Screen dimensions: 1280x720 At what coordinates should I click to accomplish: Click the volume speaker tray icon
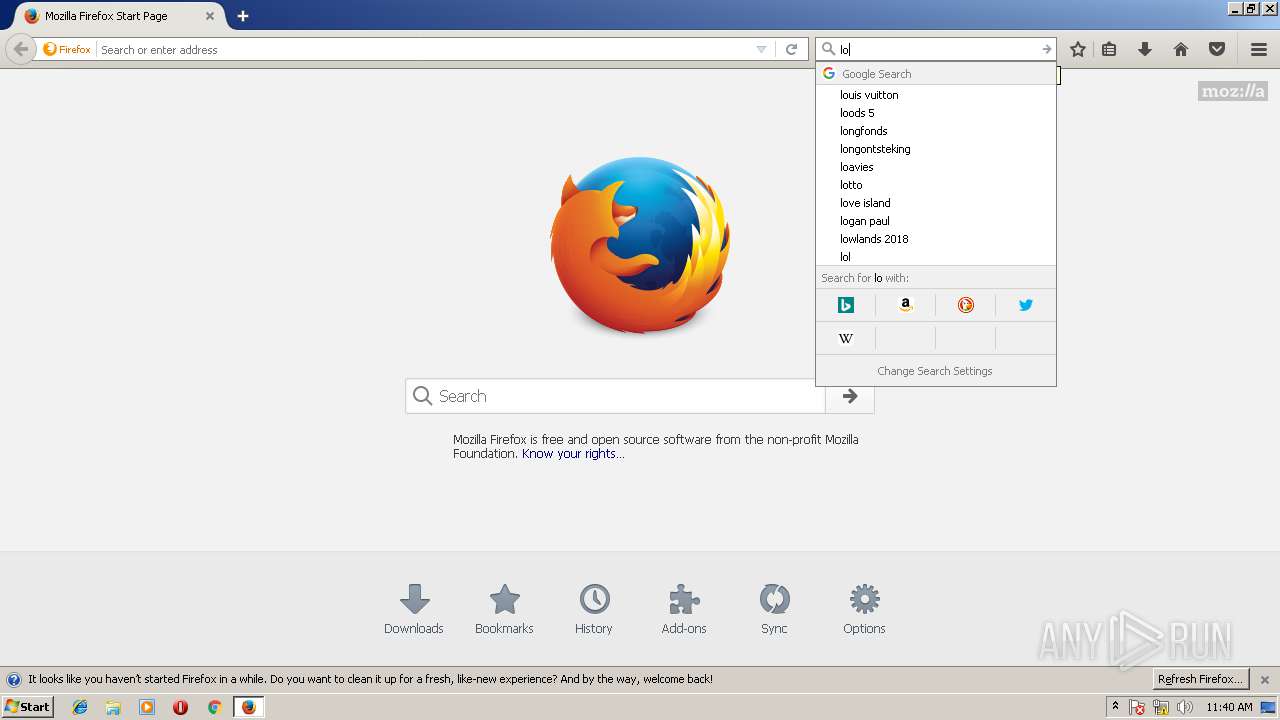1185,707
